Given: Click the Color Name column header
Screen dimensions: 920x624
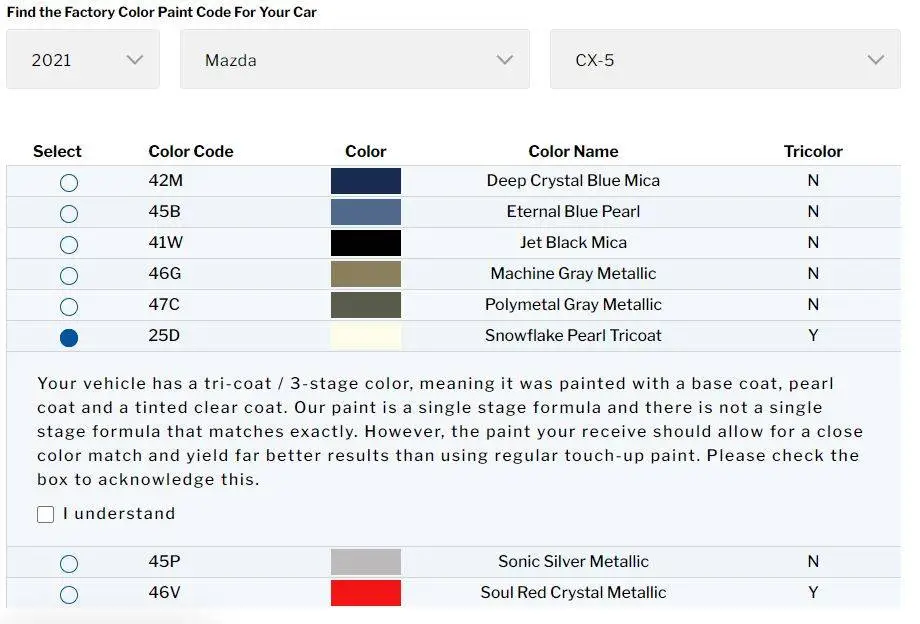Looking at the screenshot, I should click(x=573, y=152).
